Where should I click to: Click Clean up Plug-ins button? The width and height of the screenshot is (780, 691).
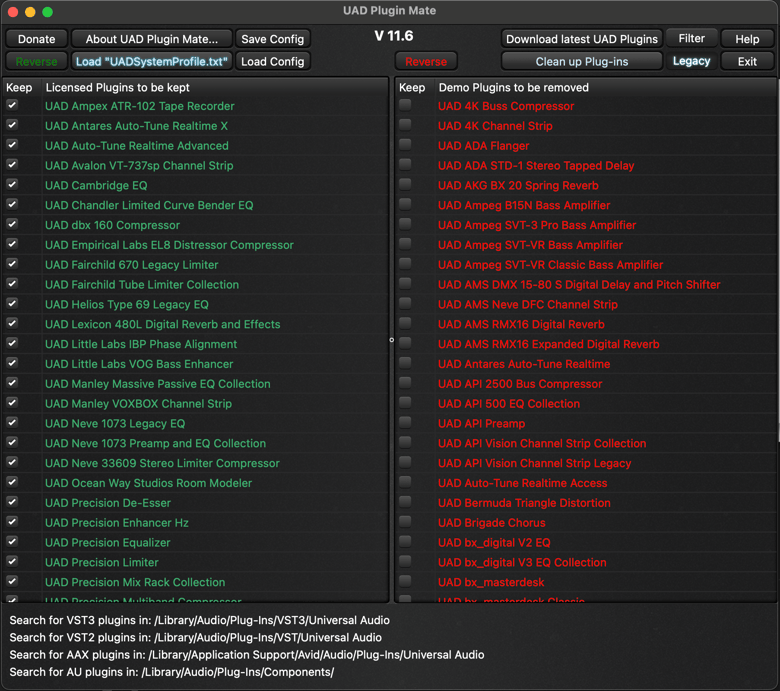coord(582,61)
